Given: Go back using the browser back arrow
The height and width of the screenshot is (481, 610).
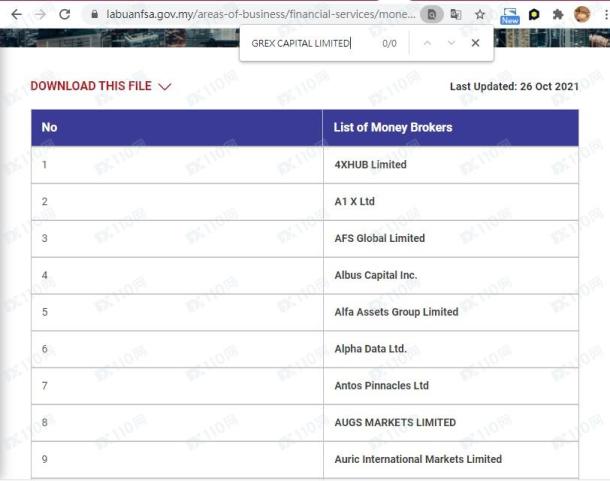Looking at the screenshot, I should (16, 15).
